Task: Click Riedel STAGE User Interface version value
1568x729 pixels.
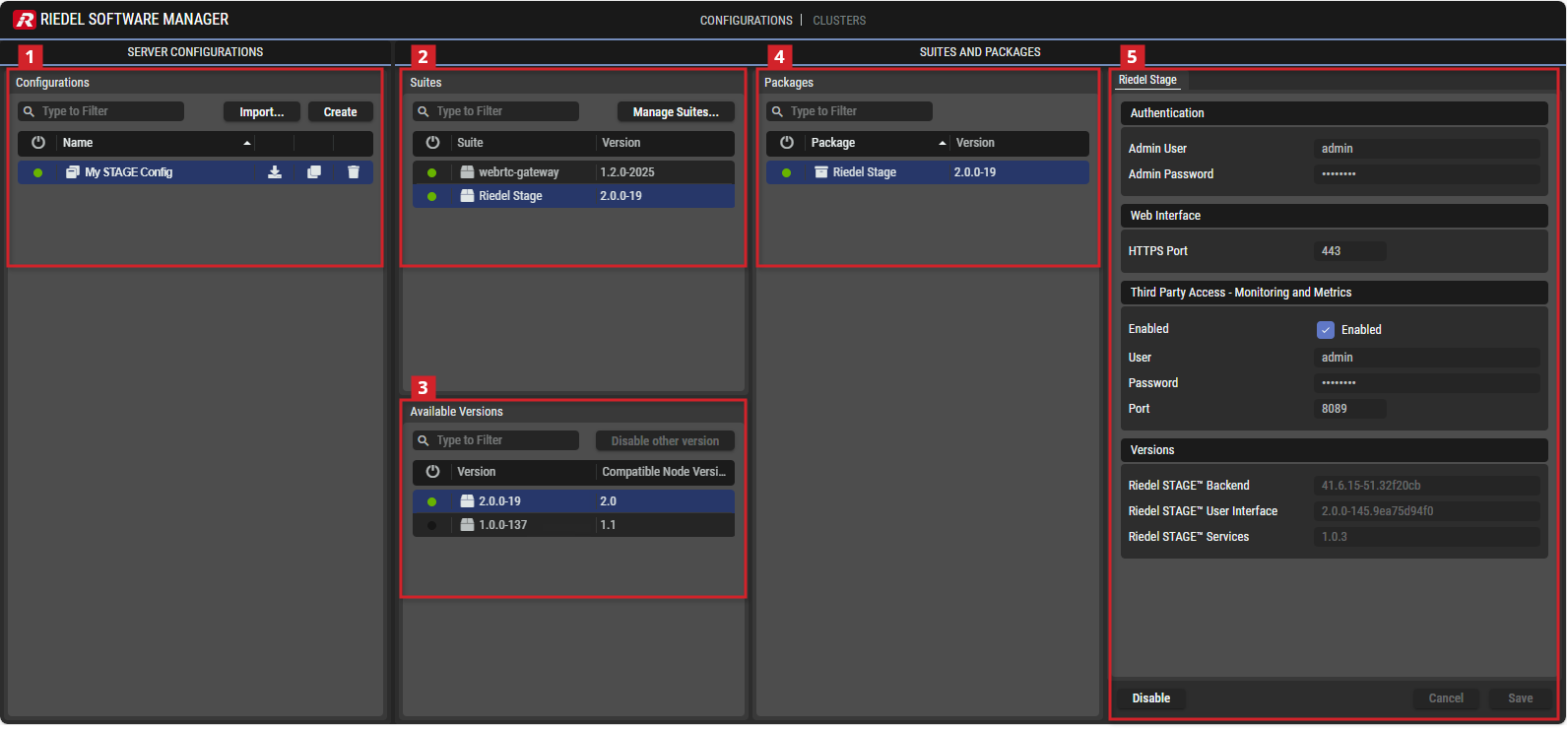Action: [1427, 511]
